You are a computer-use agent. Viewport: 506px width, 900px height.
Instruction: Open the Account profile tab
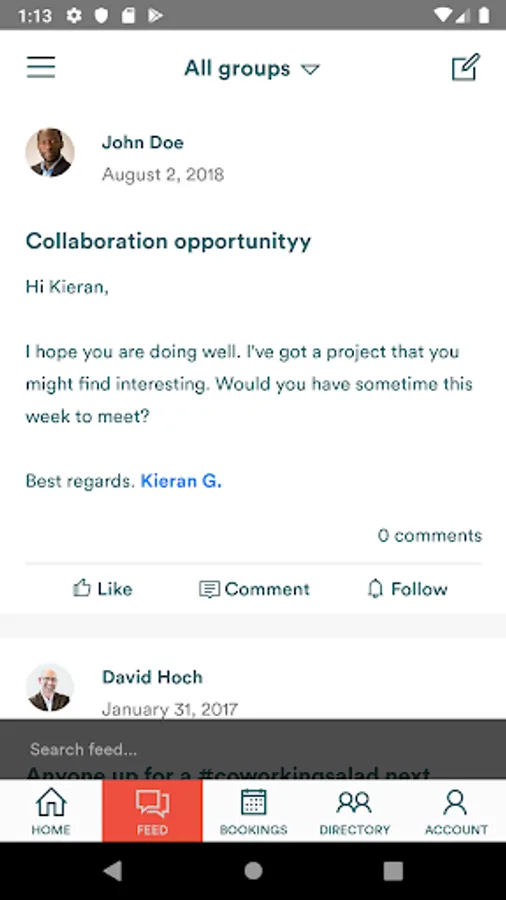(x=456, y=810)
